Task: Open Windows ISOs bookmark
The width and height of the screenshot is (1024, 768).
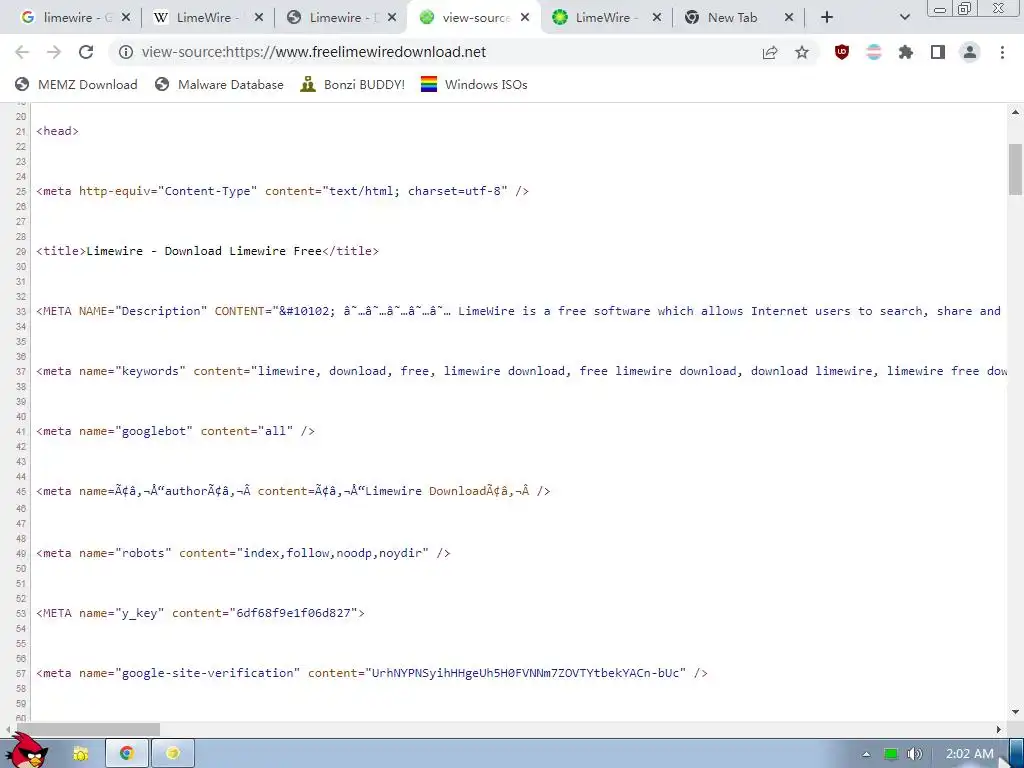Action: (x=474, y=84)
